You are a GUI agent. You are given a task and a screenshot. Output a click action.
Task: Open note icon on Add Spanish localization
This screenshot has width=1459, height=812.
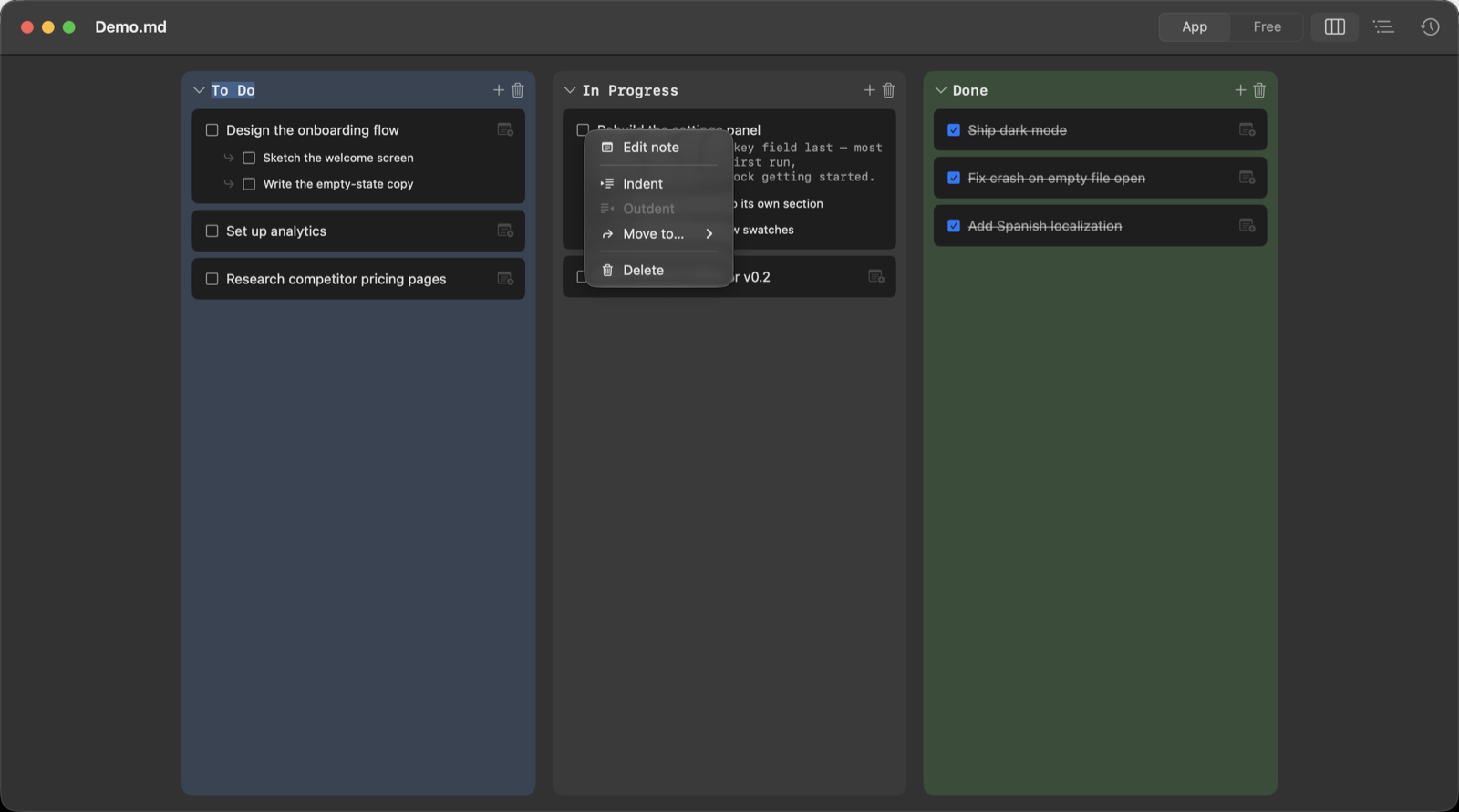click(1247, 226)
